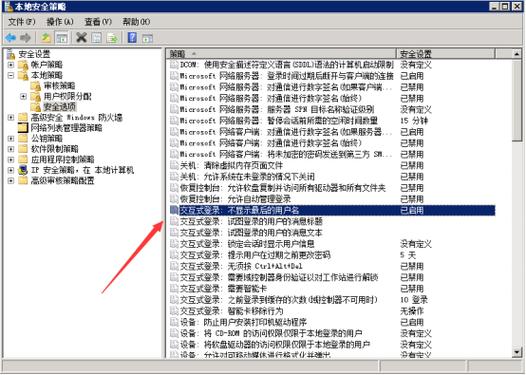Select policy 交互式登录: 需要智能卡
The height and width of the screenshot is (375, 526).
click(x=224, y=289)
